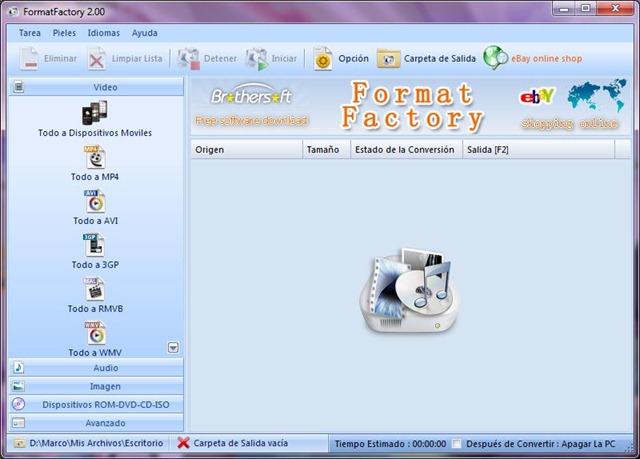640x459 pixels.
Task: Click the Eliminar toolbar icon
Action: tap(29, 58)
